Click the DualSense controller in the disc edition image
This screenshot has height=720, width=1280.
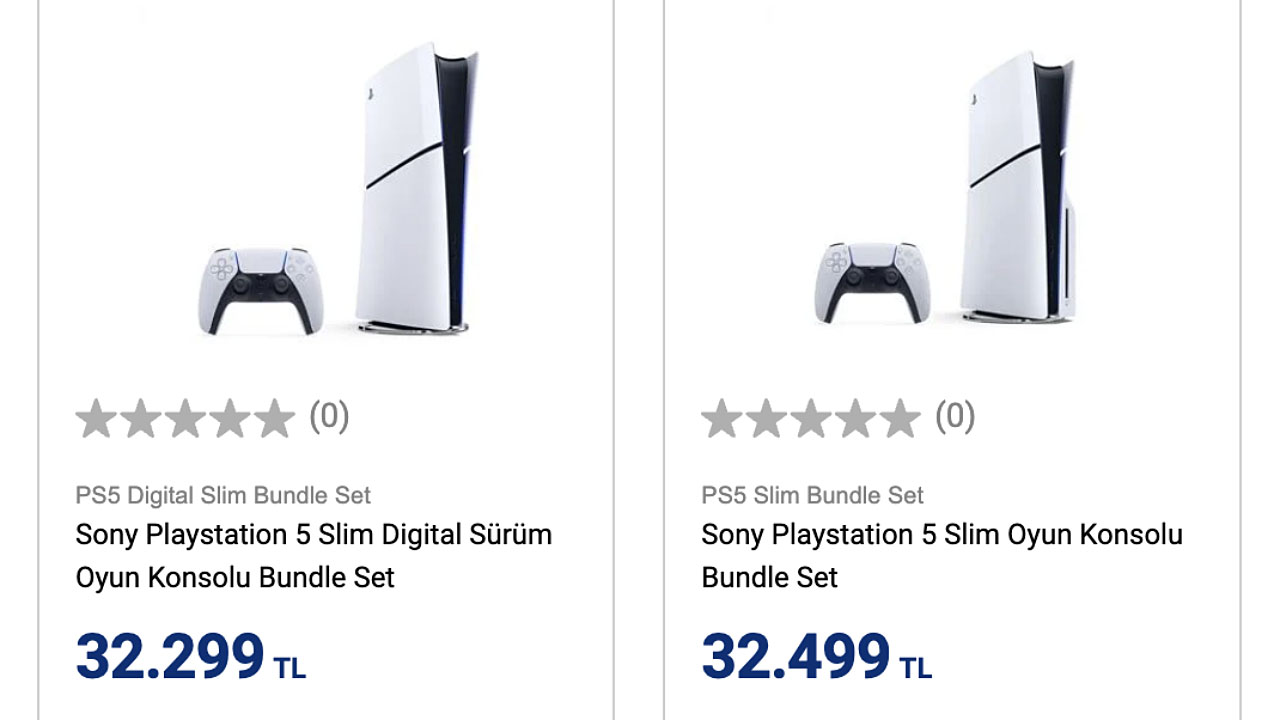point(872,283)
